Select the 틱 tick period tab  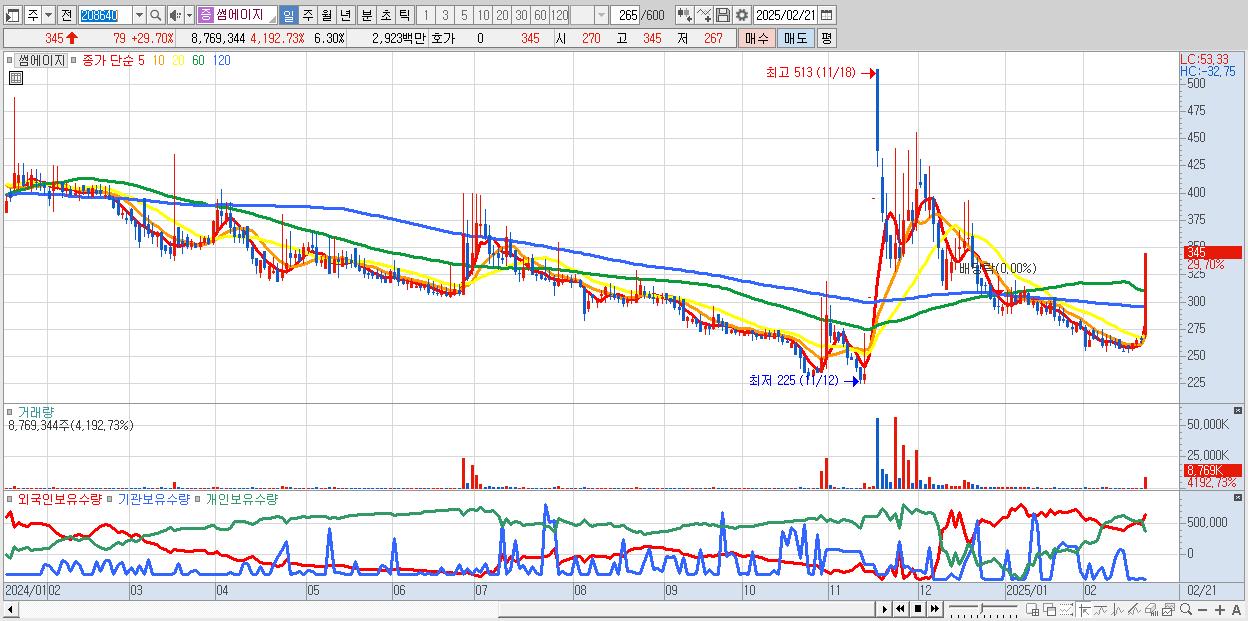(x=404, y=15)
